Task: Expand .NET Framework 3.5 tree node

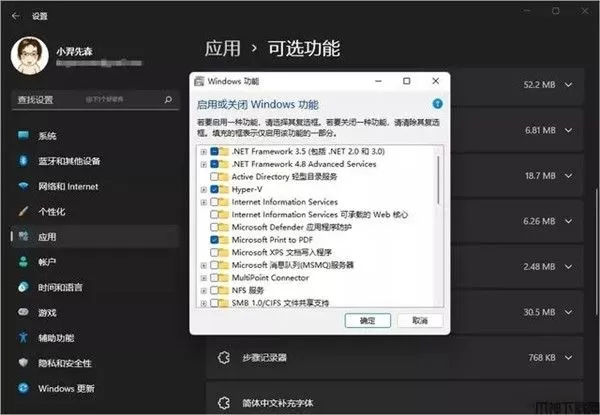Action: (x=204, y=152)
